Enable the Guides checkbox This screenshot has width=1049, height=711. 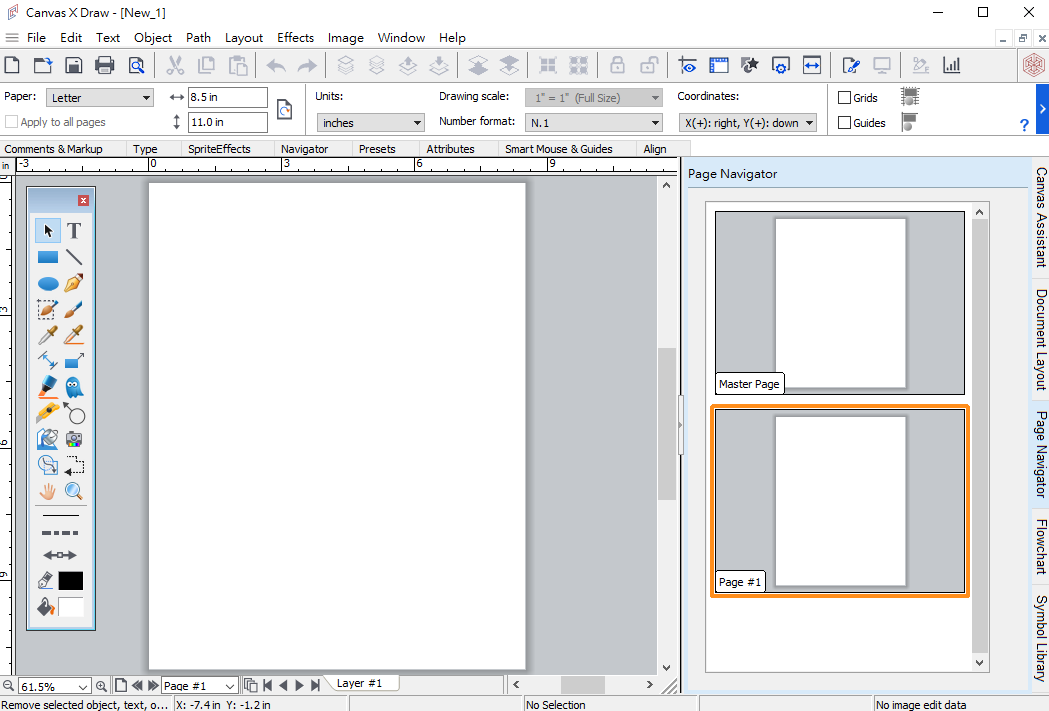pos(844,122)
